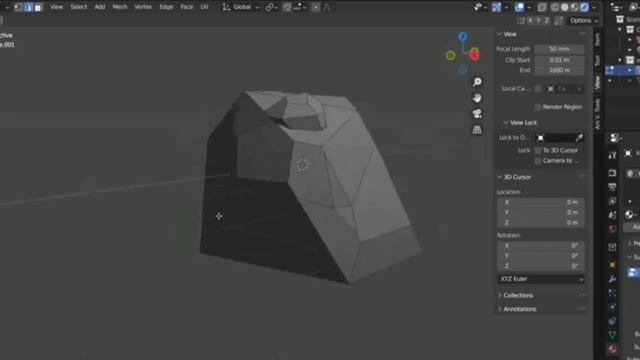Collapse the 3D Cursor panel

pos(499,177)
